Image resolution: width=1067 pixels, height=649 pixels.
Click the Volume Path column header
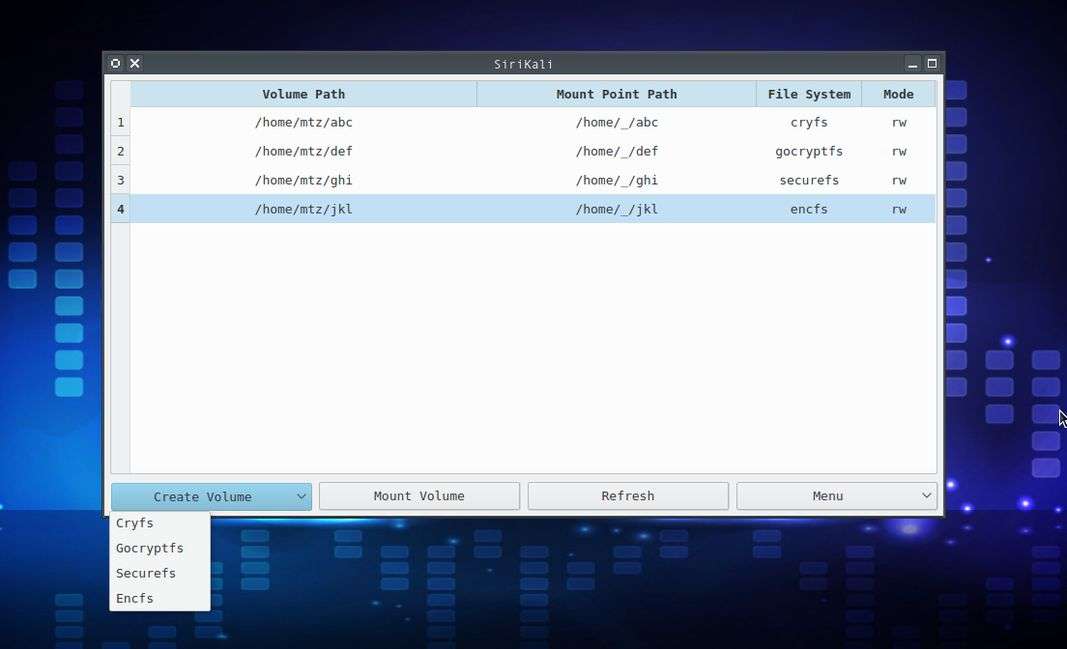click(303, 94)
